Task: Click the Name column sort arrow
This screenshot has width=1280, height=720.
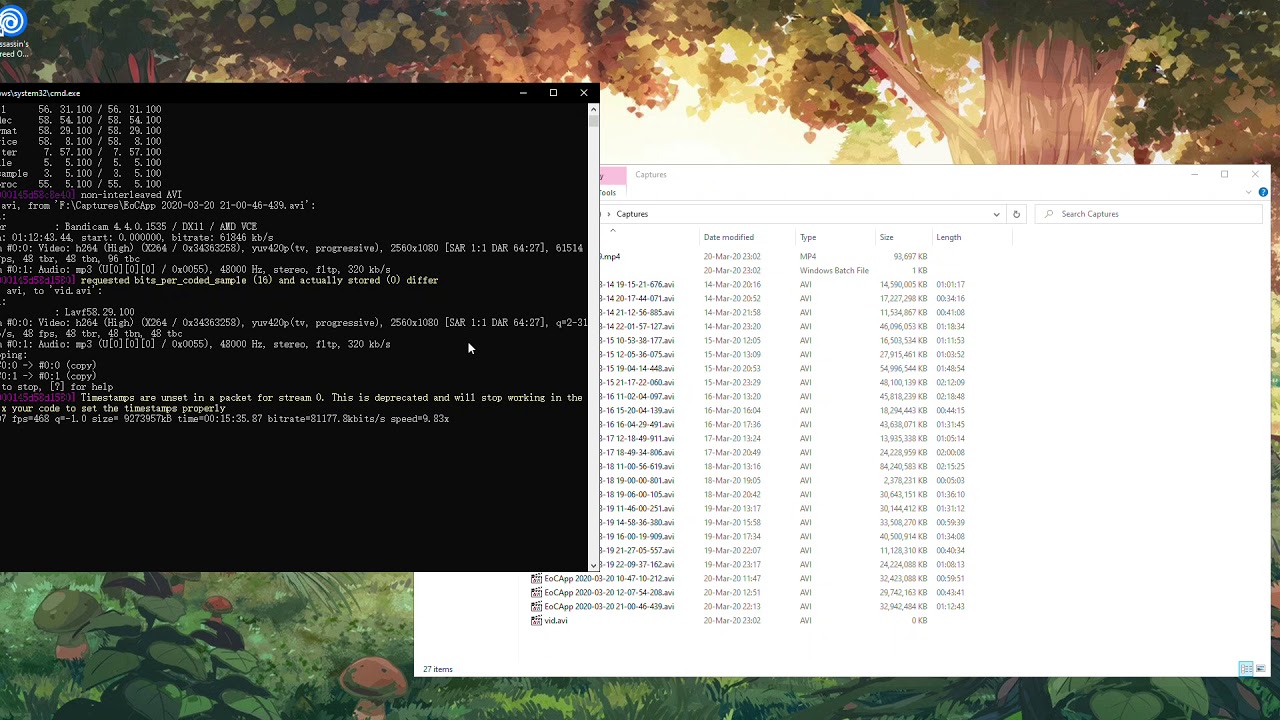Action: 613,230
